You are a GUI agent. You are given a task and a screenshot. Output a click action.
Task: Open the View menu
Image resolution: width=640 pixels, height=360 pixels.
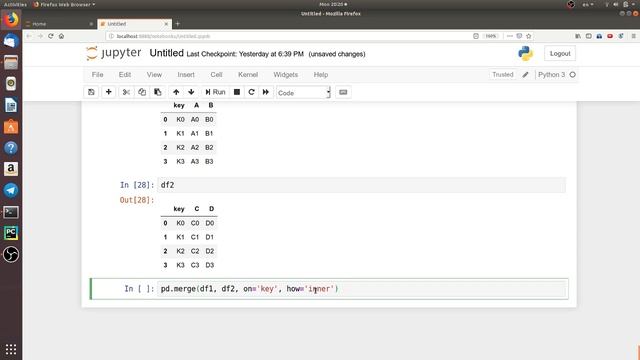pos(154,75)
